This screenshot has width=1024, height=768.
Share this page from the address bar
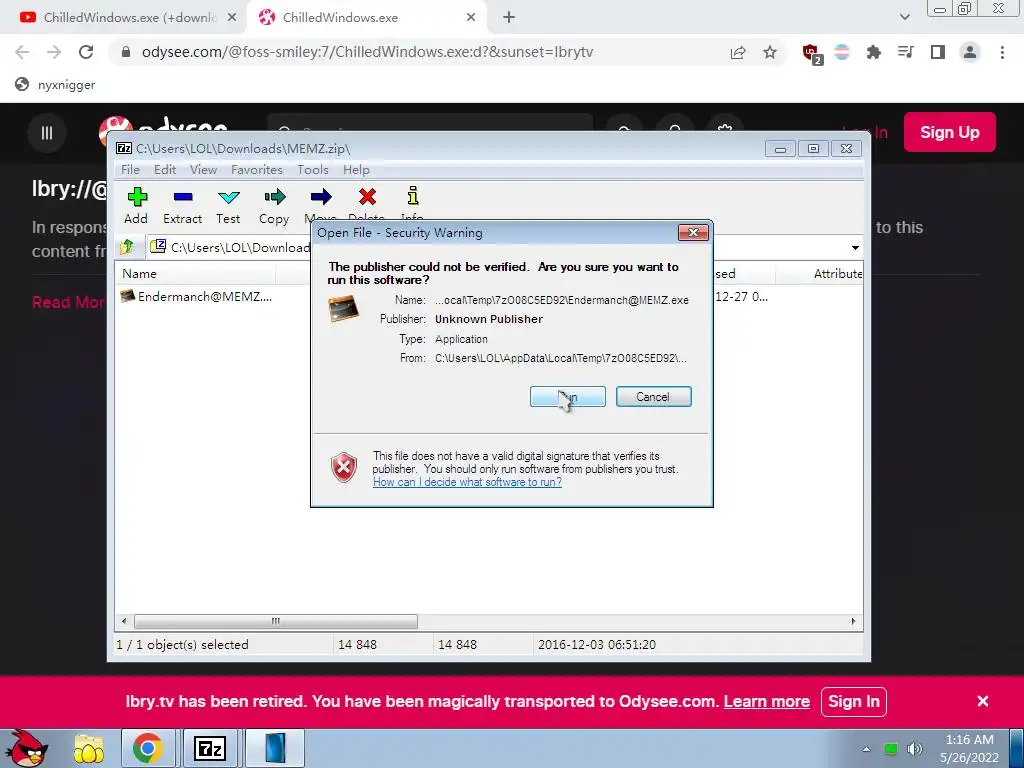738,52
